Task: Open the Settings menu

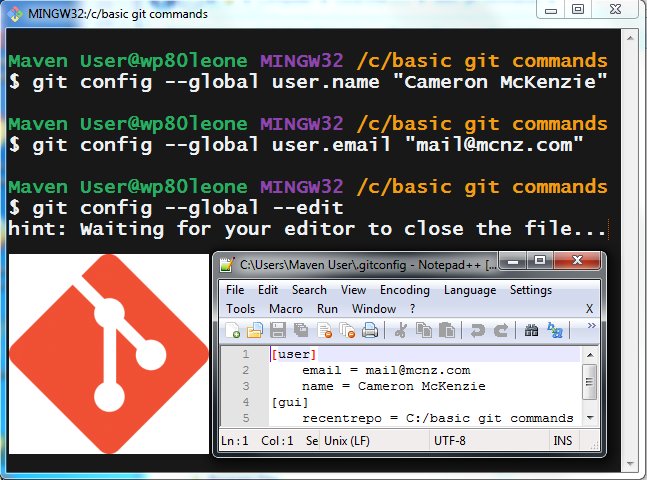Action: coord(531,290)
